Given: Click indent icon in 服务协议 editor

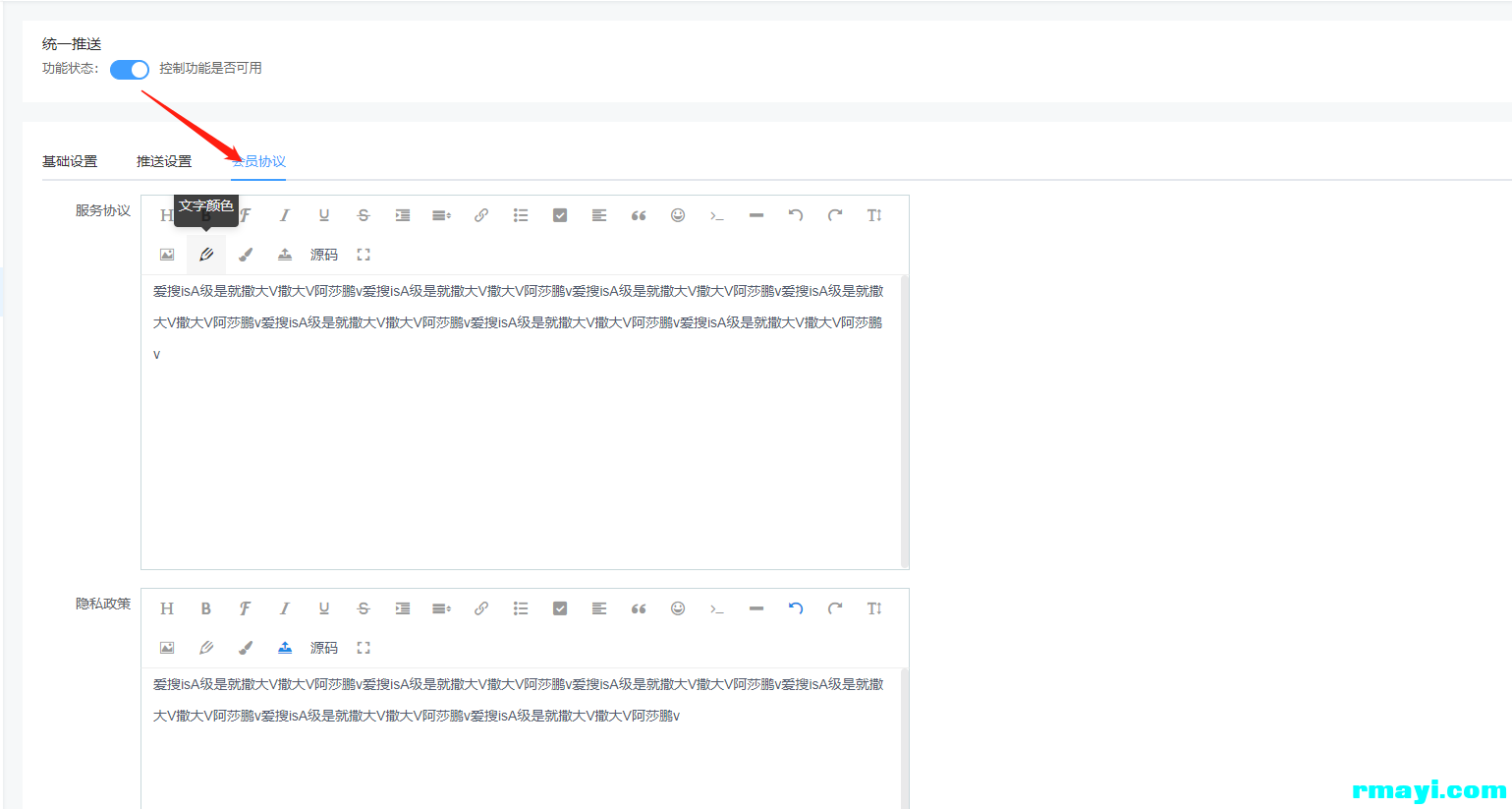Looking at the screenshot, I should pyautogui.click(x=403, y=215).
